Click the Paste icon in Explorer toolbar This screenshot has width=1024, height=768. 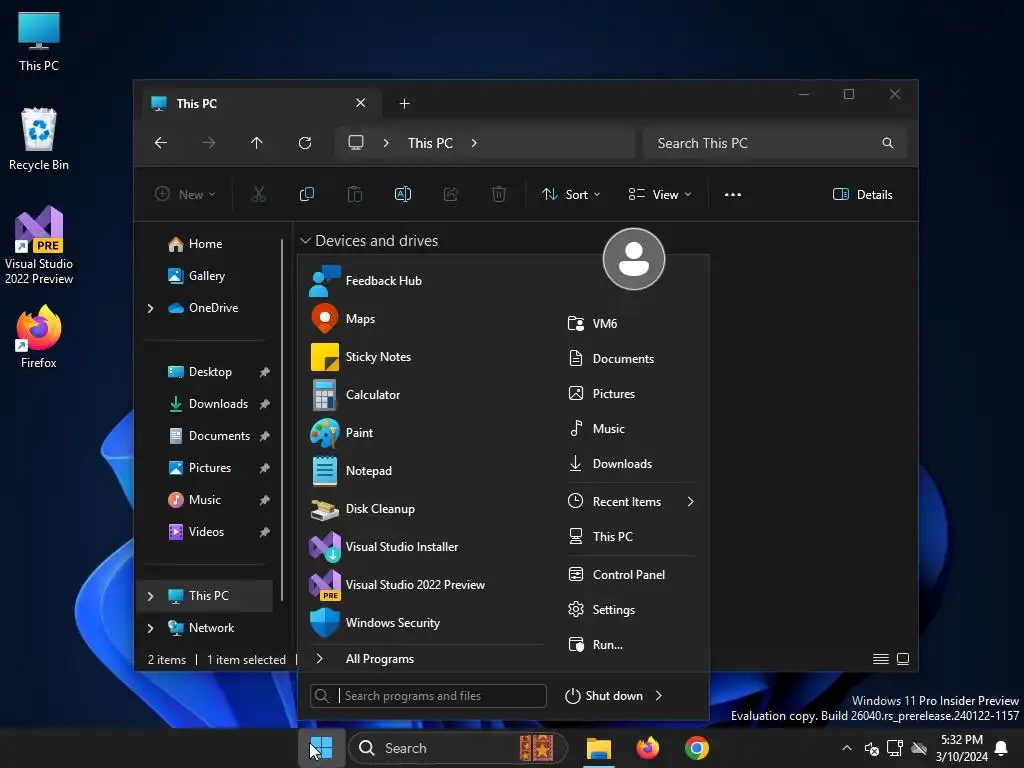[x=355, y=195]
